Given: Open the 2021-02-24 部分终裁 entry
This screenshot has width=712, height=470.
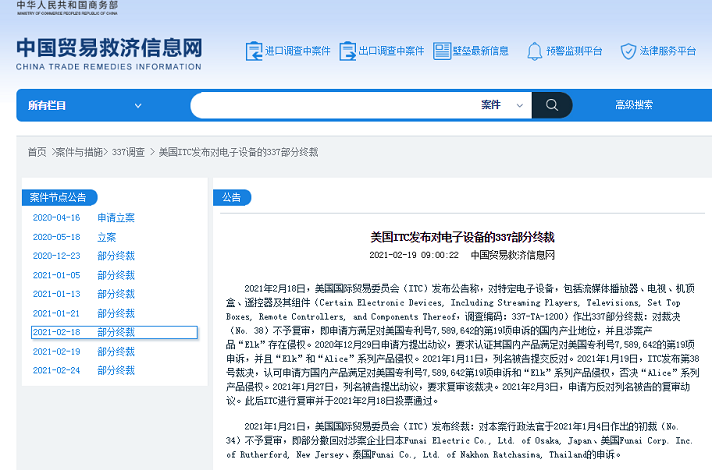Looking at the screenshot, I should [84, 371].
